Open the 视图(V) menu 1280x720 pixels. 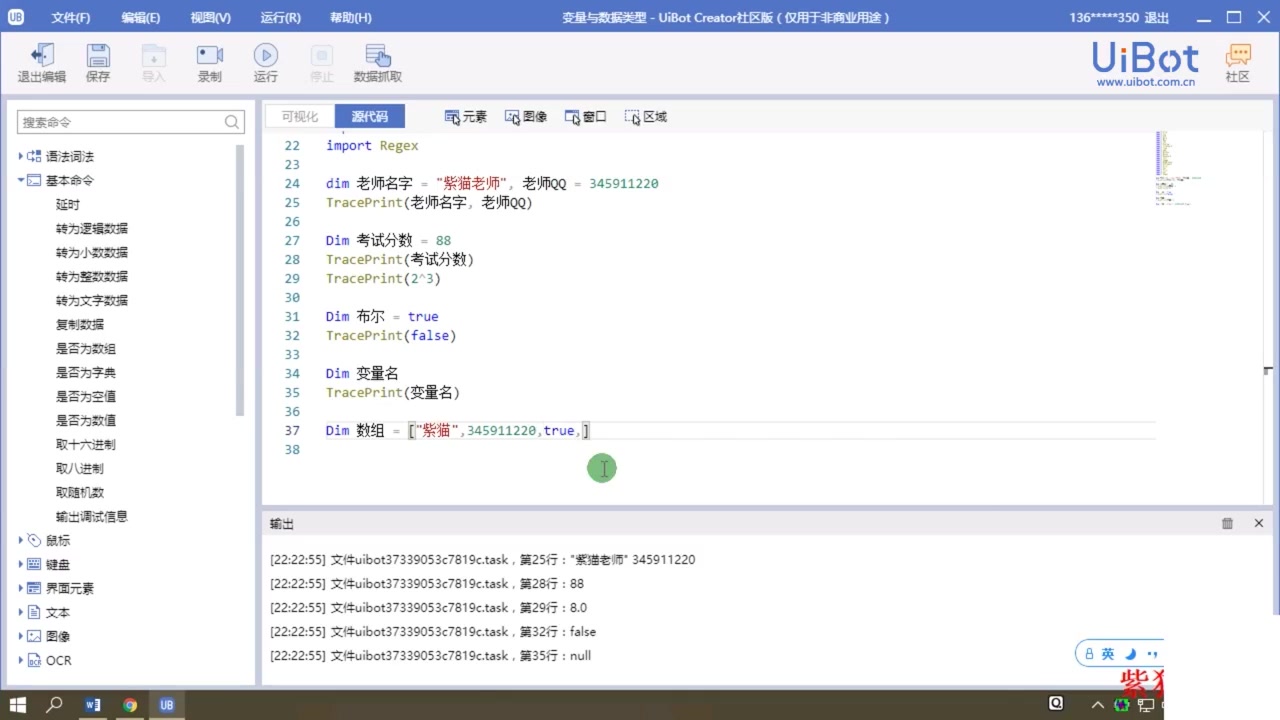[x=210, y=18]
